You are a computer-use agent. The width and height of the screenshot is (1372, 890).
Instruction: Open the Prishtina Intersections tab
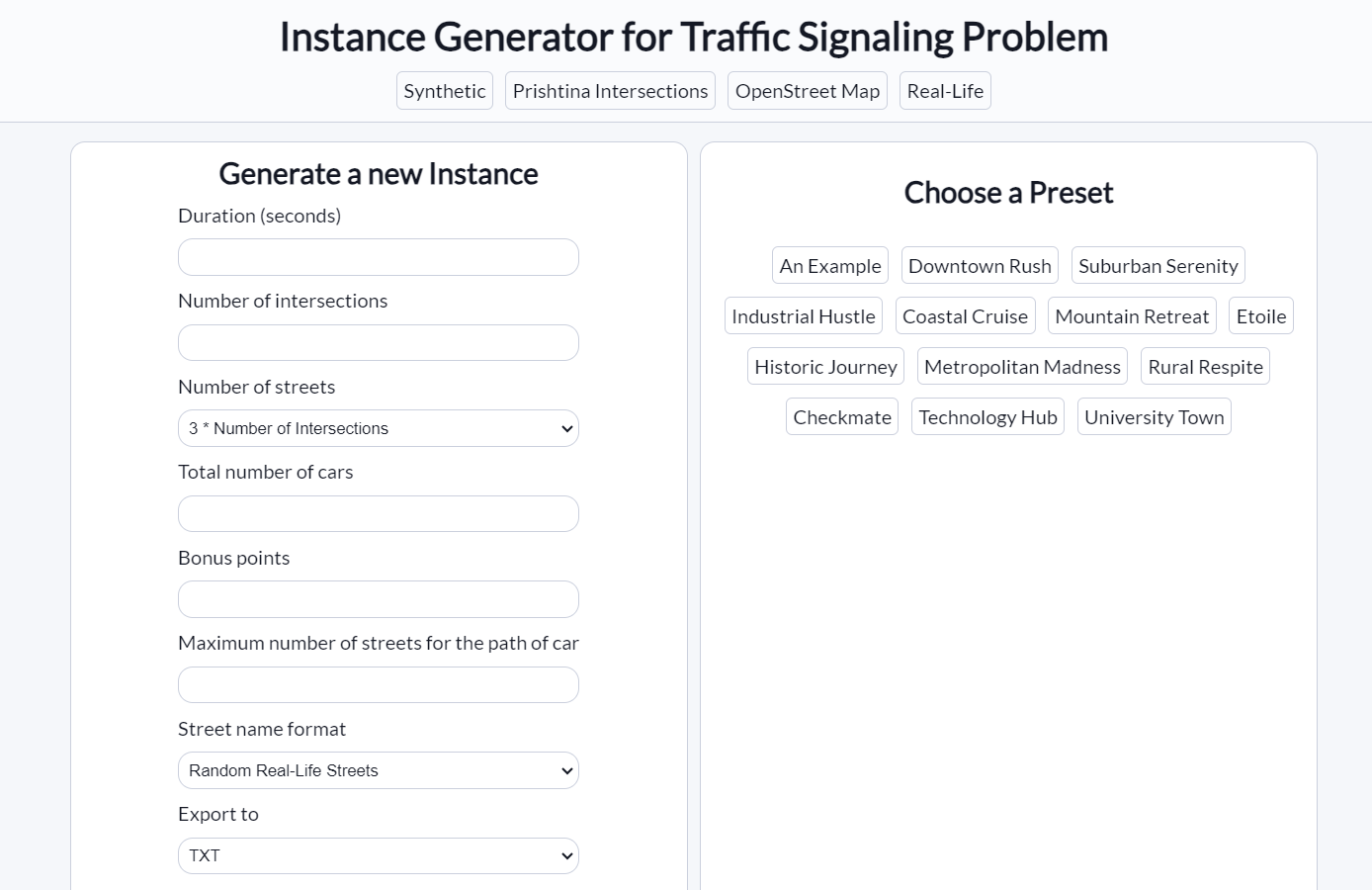pyautogui.click(x=610, y=91)
